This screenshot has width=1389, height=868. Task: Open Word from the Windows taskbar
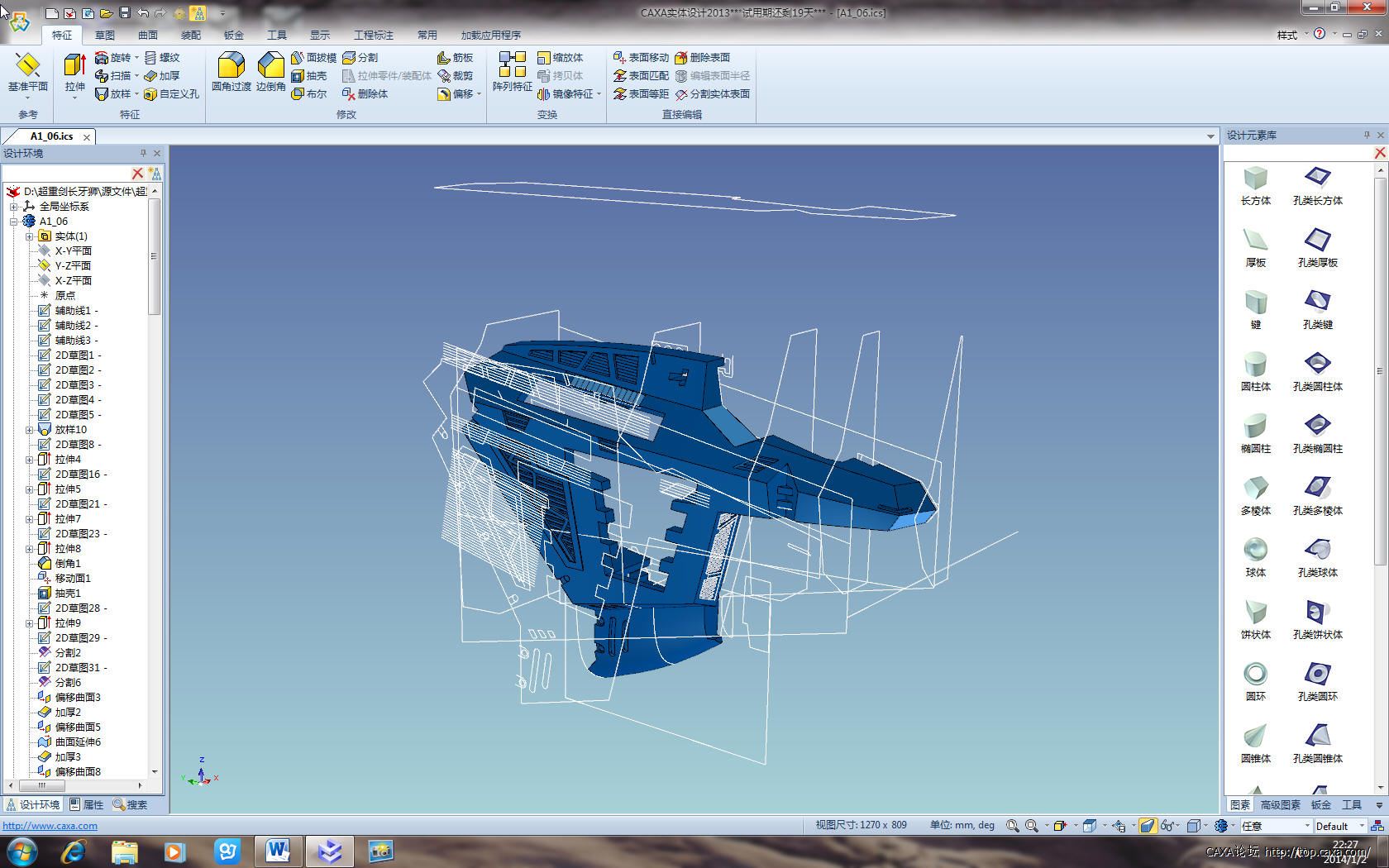[x=277, y=851]
